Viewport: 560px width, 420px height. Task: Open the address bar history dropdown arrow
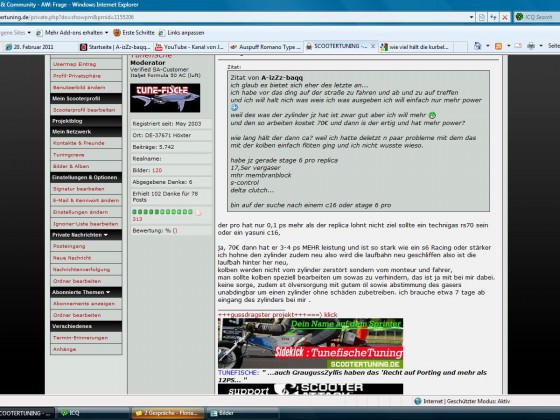[x=471, y=17]
